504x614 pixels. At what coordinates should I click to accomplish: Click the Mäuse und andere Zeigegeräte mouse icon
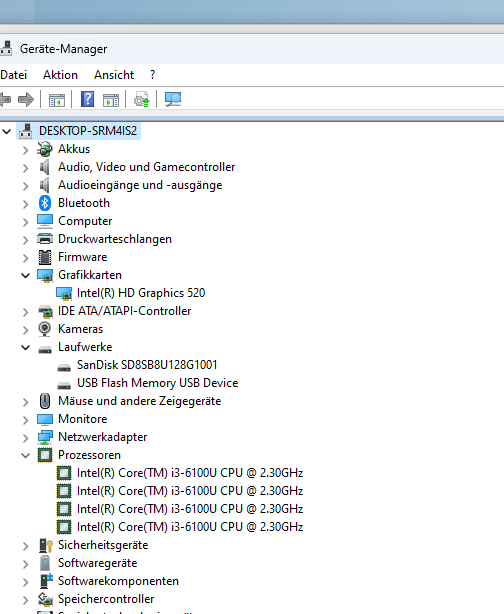click(x=45, y=401)
